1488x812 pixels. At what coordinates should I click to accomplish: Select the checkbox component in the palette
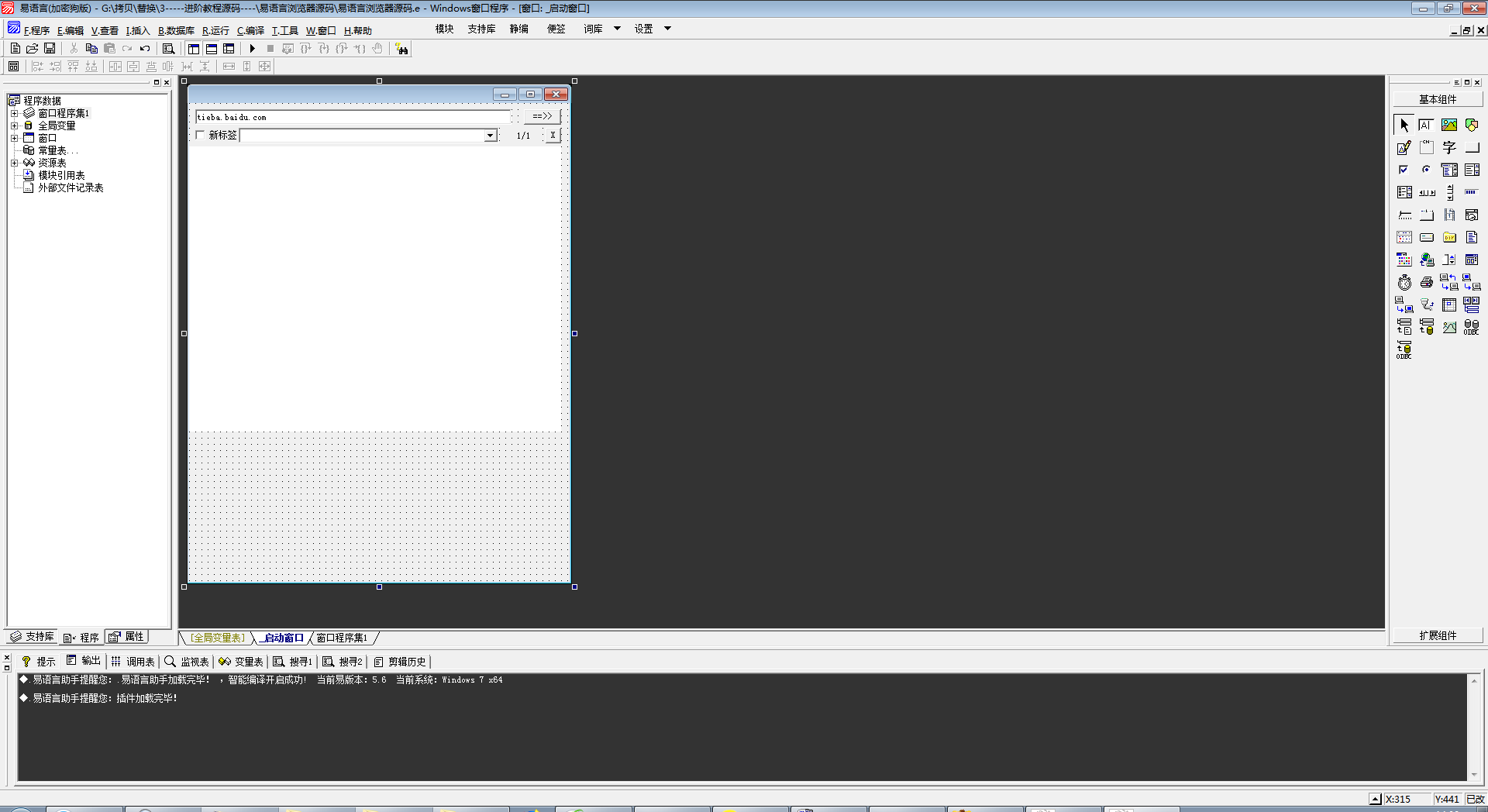point(1404,170)
